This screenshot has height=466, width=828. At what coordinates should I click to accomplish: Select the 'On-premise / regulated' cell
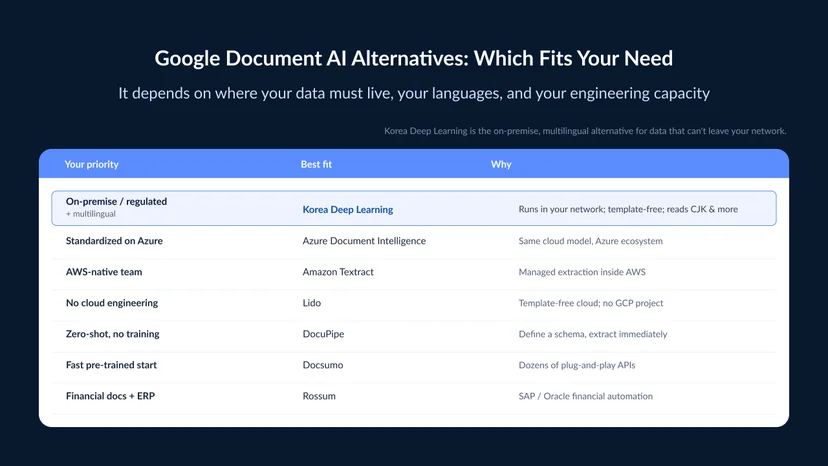click(116, 201)
